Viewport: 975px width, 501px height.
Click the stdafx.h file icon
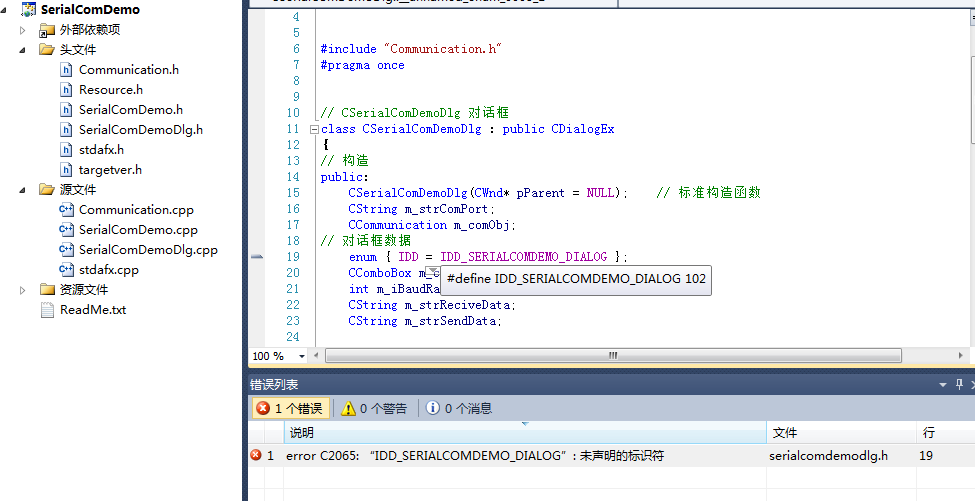pos(66,150)
